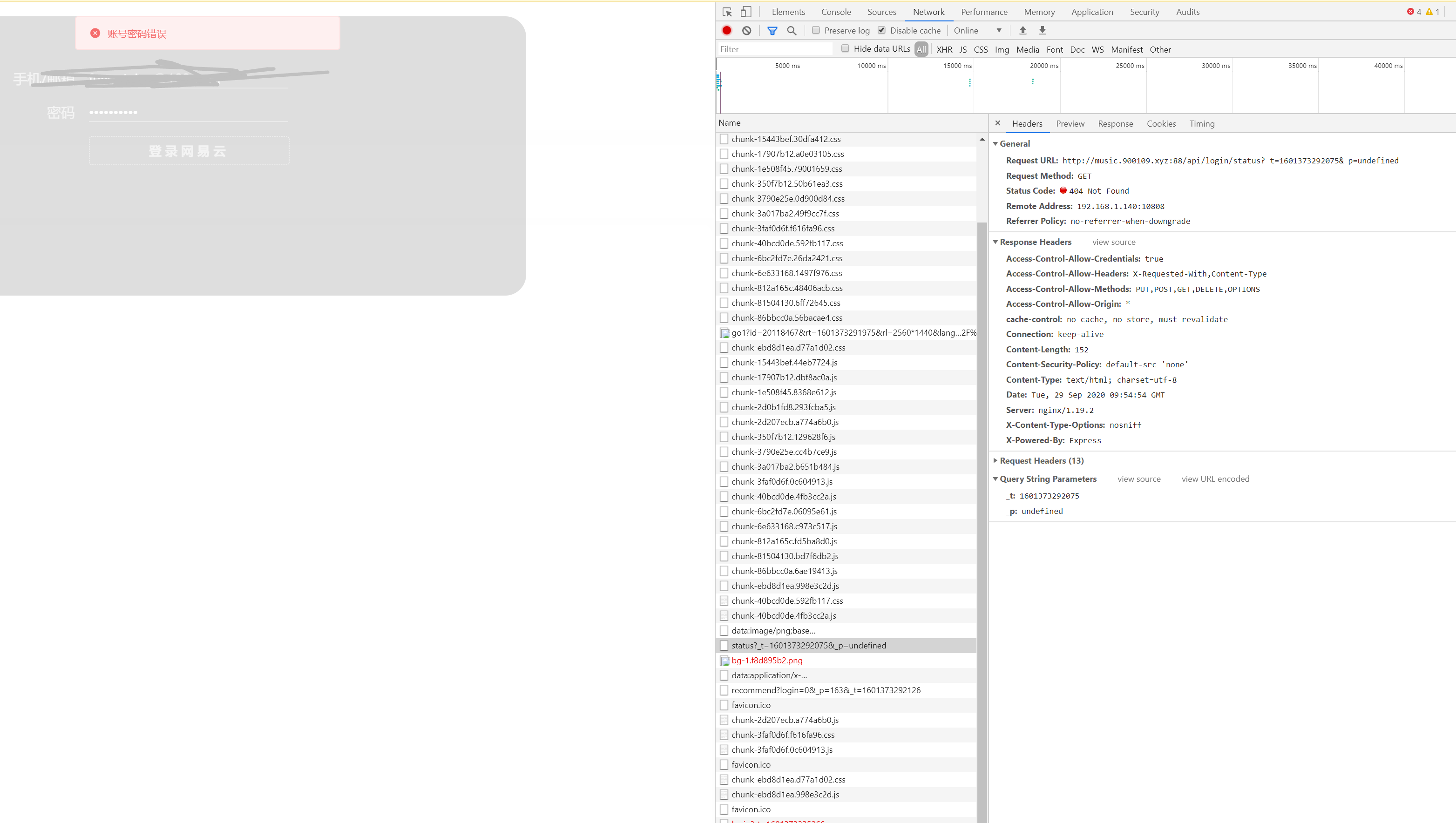Screen dimensions: 1456x823
Task: Toggle the device toolbar icon
Action: click(745, 11)
